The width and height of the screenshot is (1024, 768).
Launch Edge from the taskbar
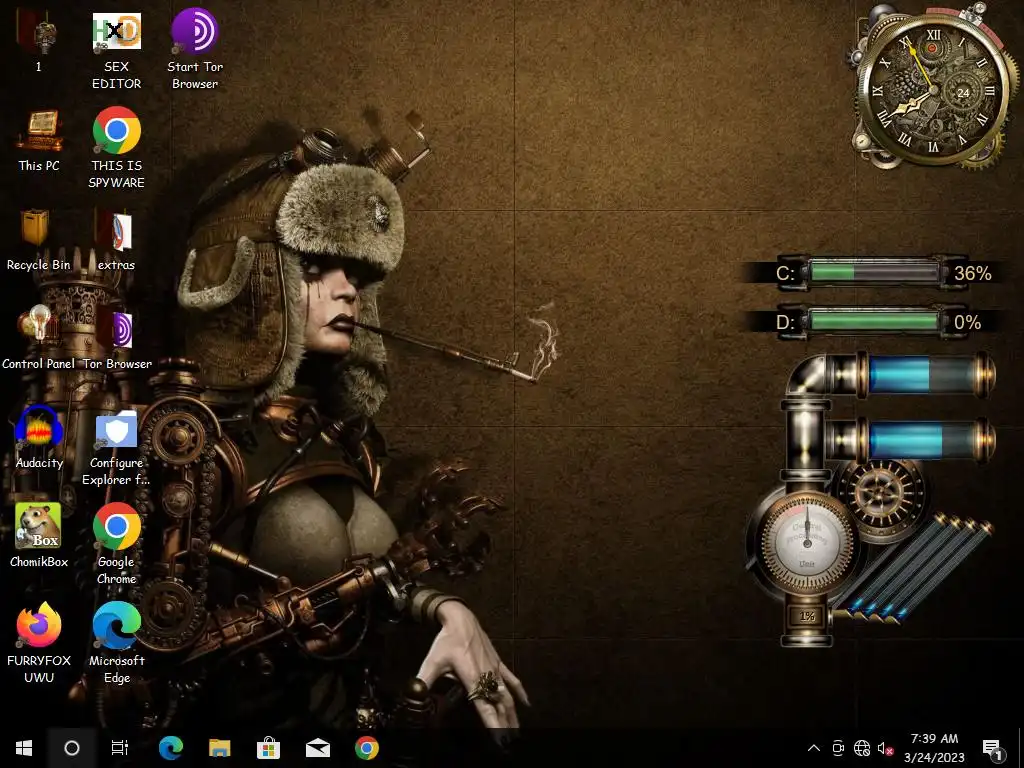170,748
